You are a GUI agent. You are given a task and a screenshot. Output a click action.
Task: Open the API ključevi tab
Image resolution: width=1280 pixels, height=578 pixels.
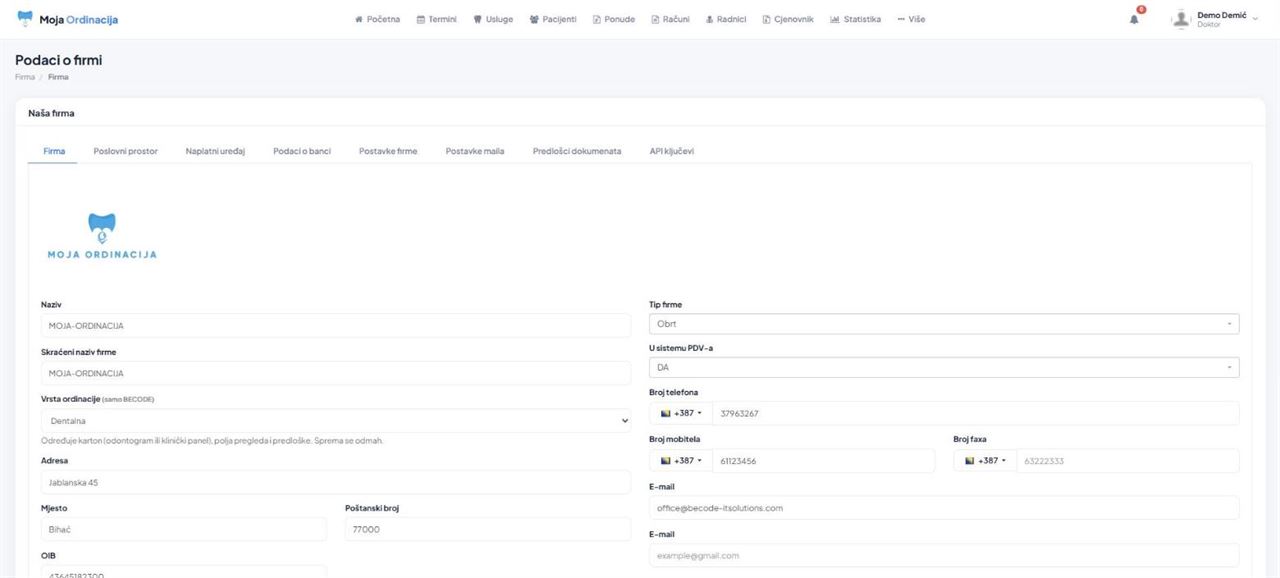[x=672, y=151]
